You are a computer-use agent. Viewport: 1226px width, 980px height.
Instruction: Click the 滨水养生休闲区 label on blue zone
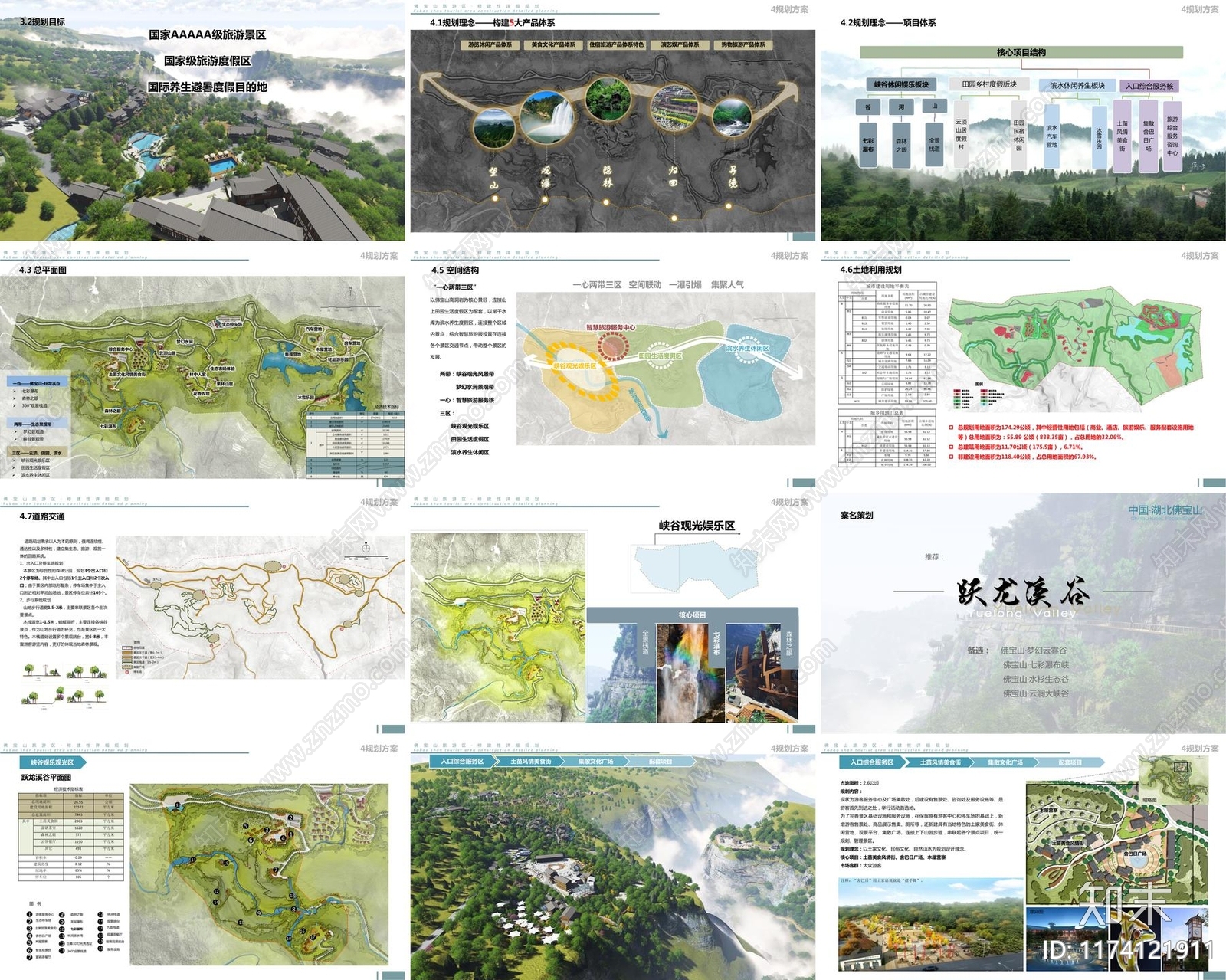(747, 349)
